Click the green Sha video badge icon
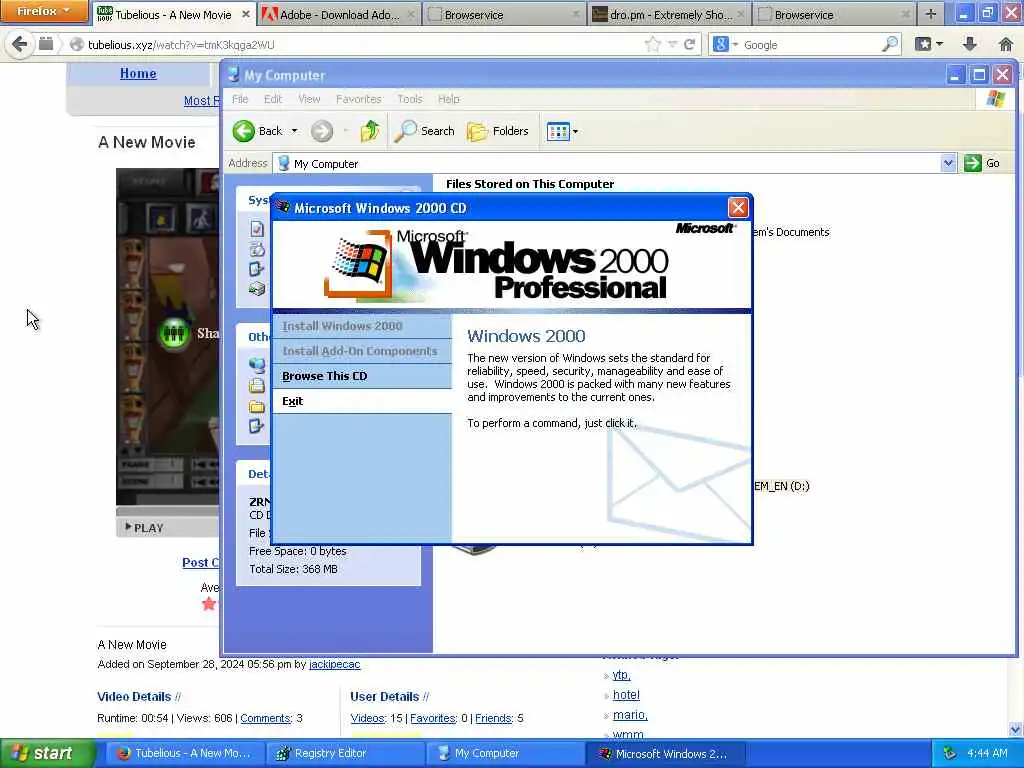Screen dimensions: 1024x768 pos(174,333)
